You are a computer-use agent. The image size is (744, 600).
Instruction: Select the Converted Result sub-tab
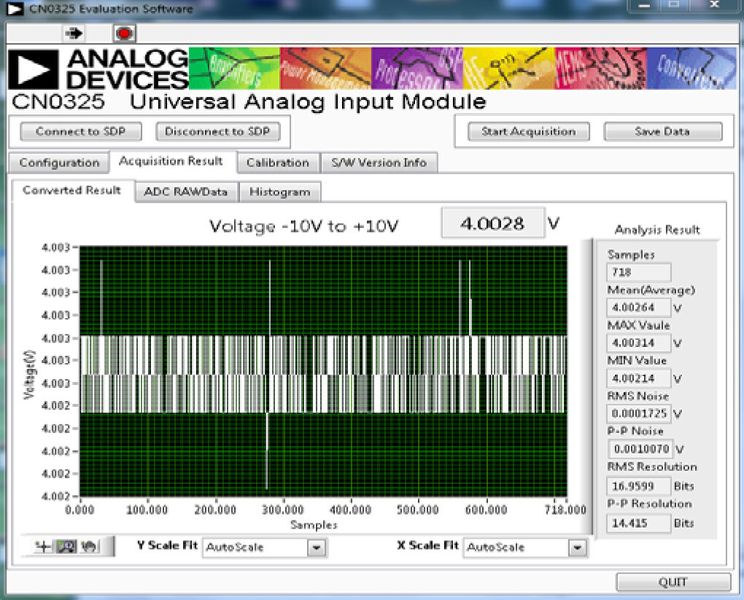(x=72, y=190)
